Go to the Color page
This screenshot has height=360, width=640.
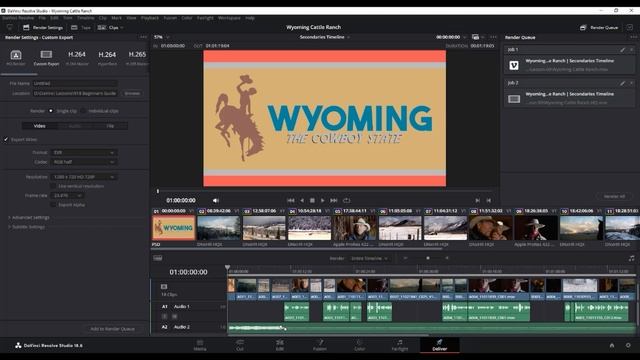[x=359, y=345]
